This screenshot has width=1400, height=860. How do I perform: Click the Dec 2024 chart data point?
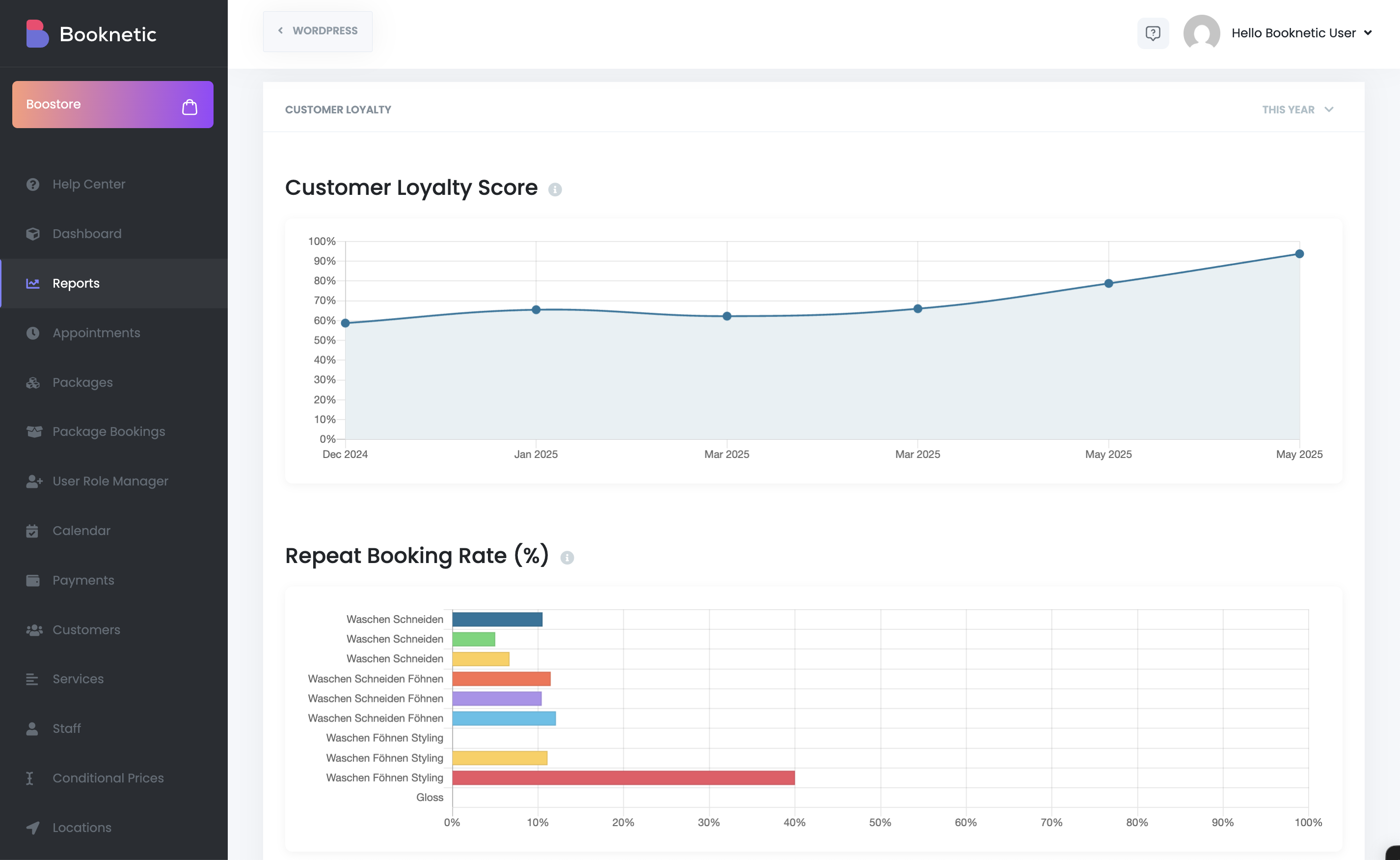345,323
